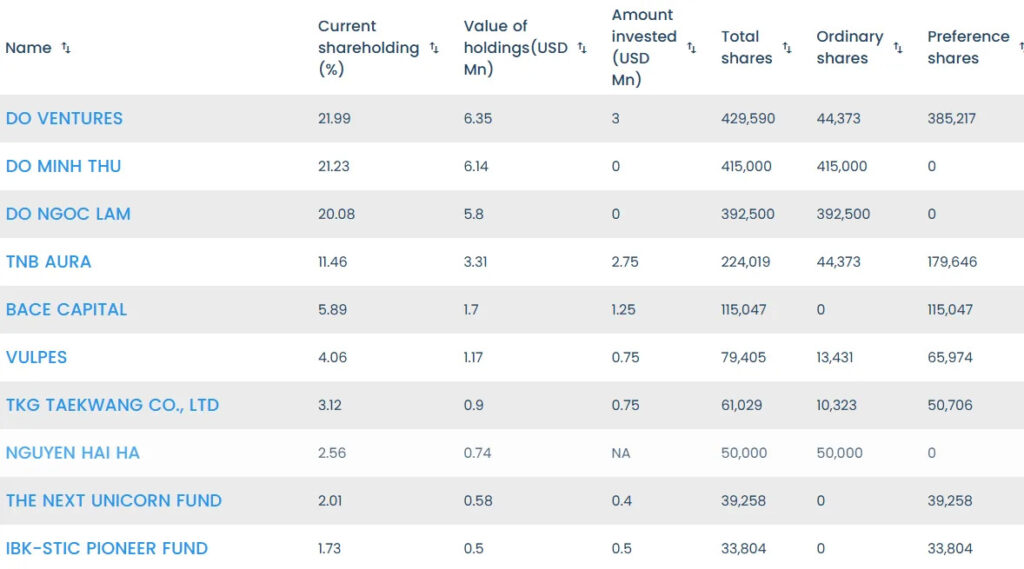Open DO VENTURES shareholder link
The height and width of the screenshot is (569, 1024).
[64, 118]
